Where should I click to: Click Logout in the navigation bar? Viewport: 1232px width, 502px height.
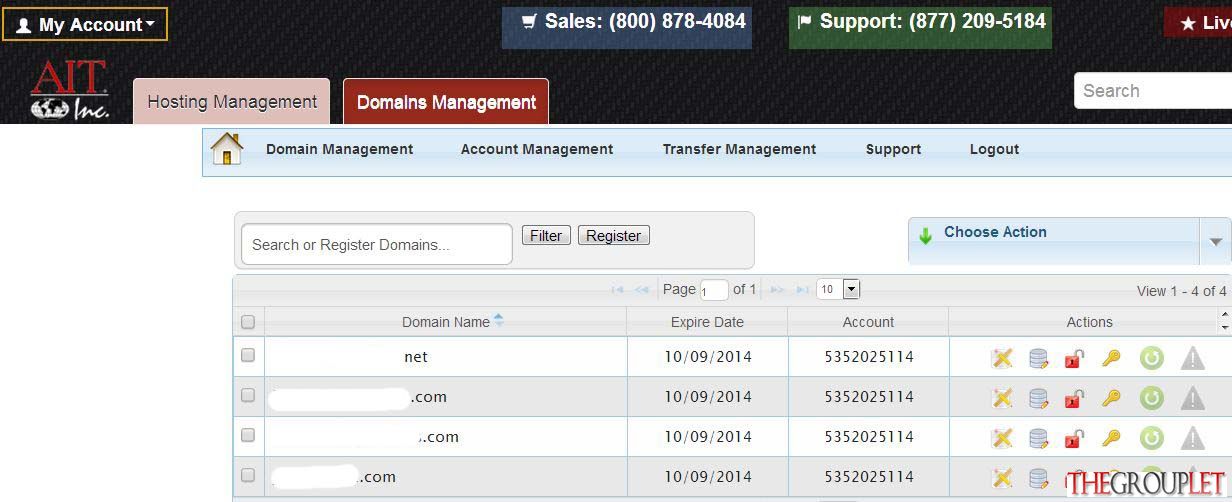point(994,149)
